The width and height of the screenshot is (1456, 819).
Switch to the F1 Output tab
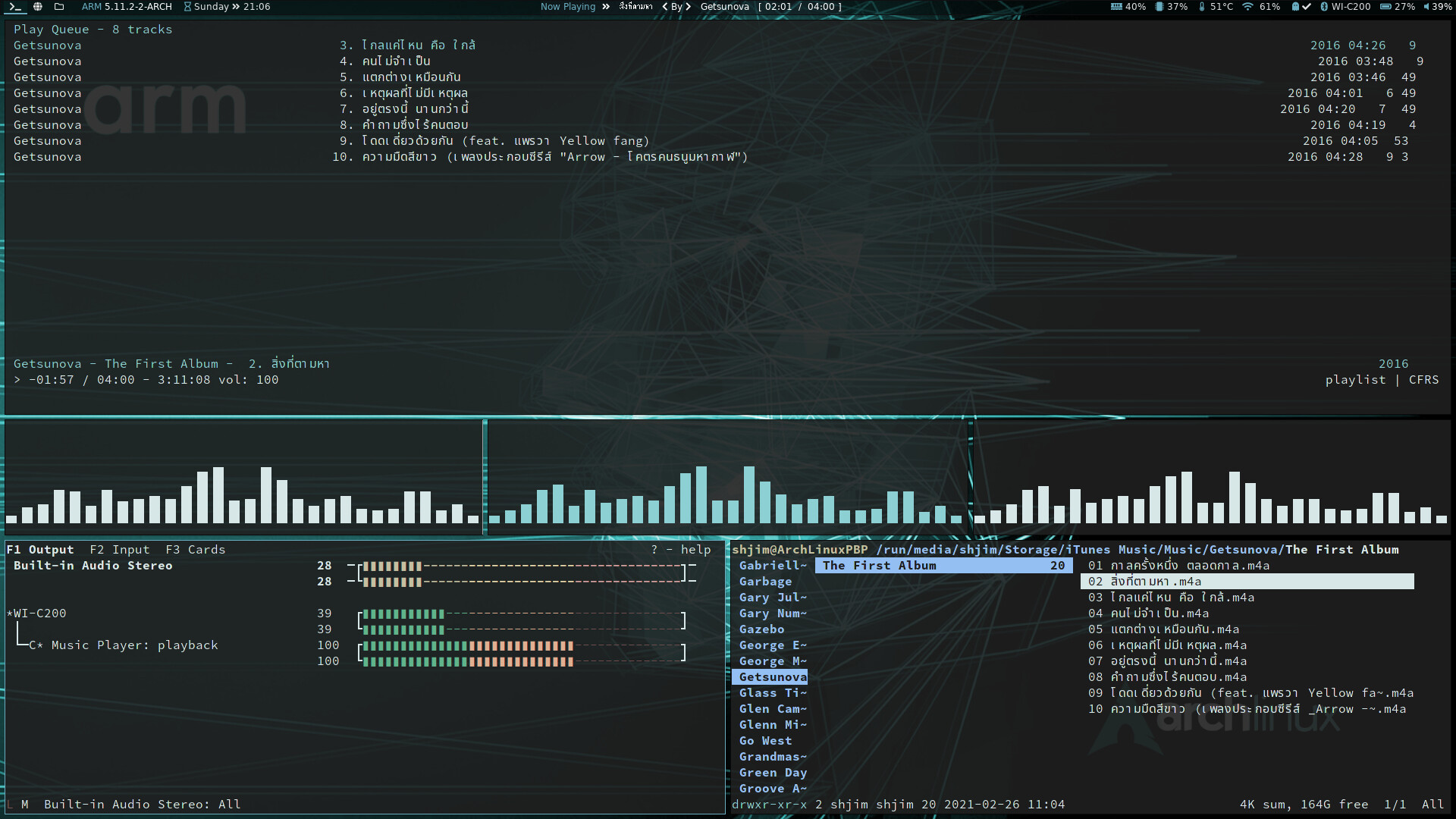pyautogui.click(x=40, y=550)
